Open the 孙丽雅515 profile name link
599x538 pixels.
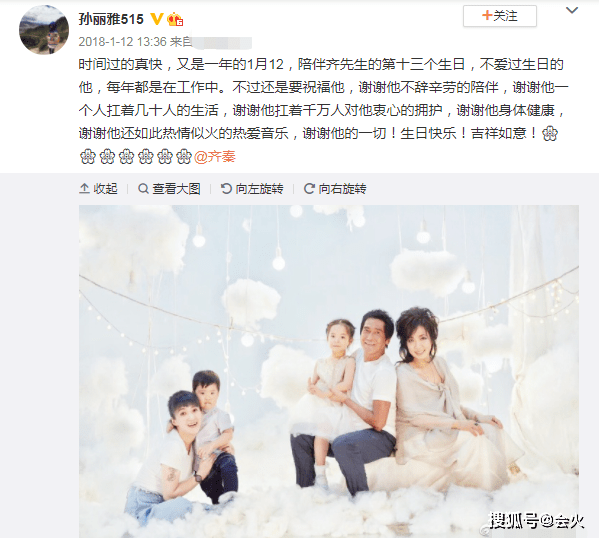click(111, 19)
